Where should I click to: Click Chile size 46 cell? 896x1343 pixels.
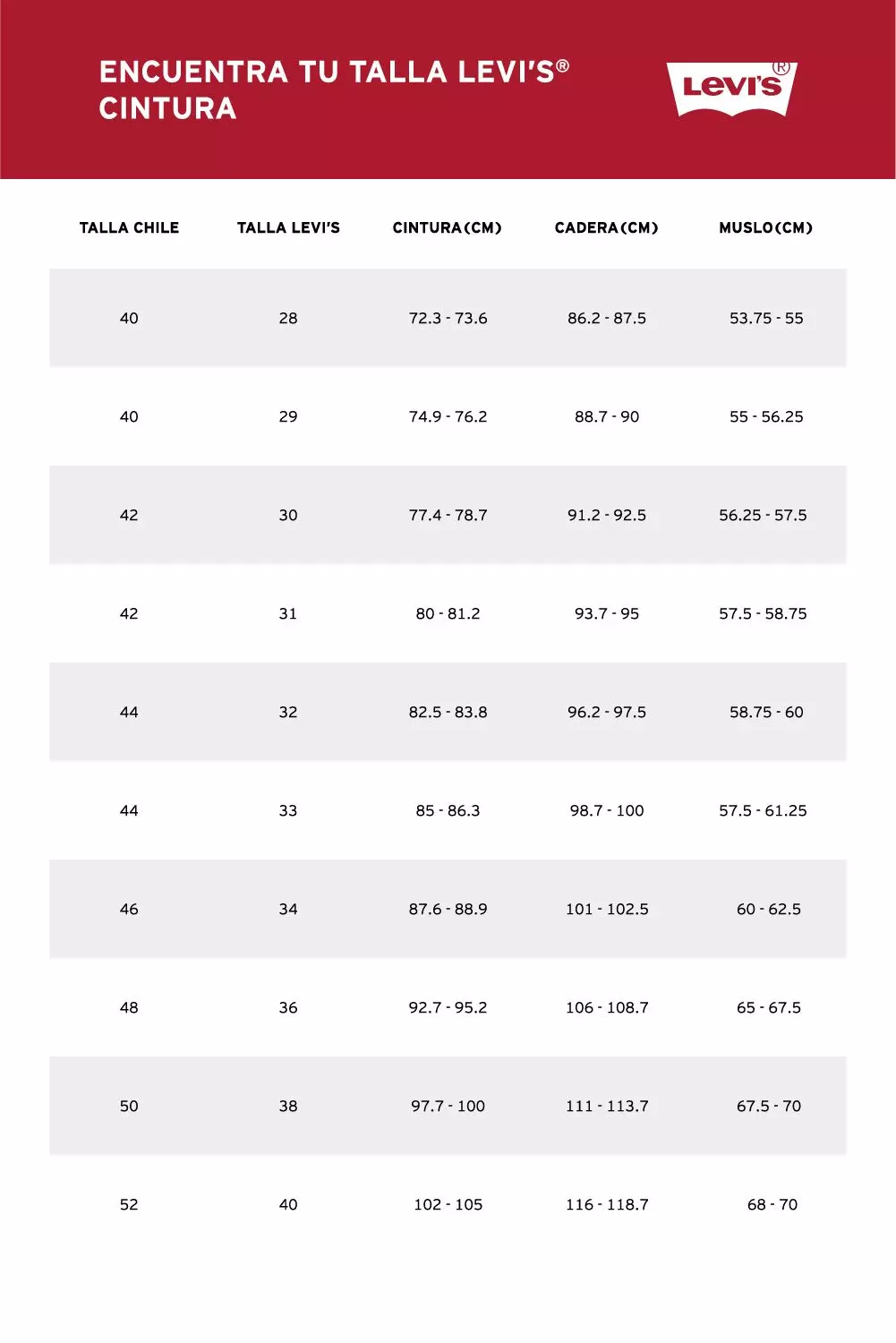(129, 910)
